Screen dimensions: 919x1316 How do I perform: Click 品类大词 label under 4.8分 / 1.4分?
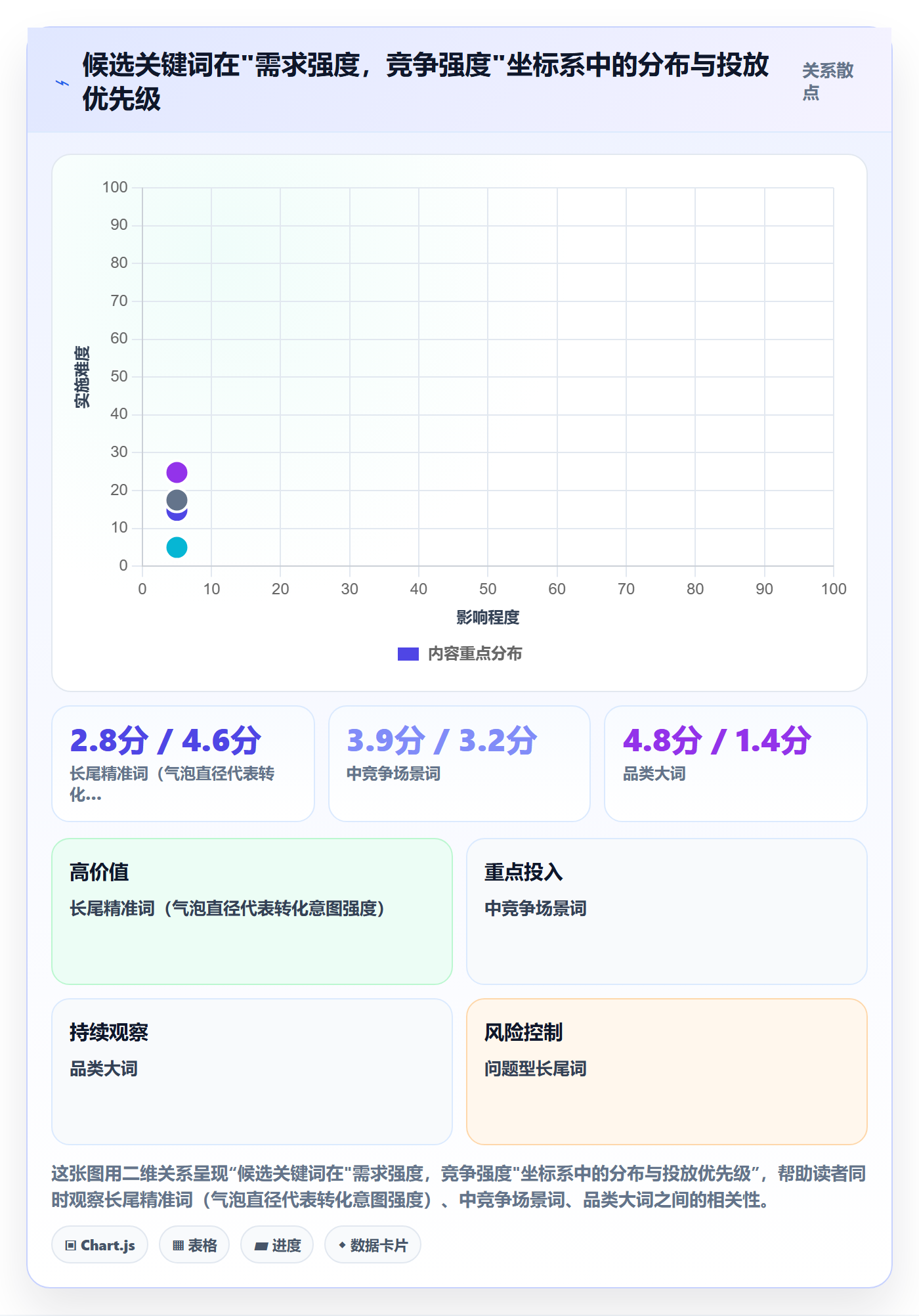[x=654, y=774]
